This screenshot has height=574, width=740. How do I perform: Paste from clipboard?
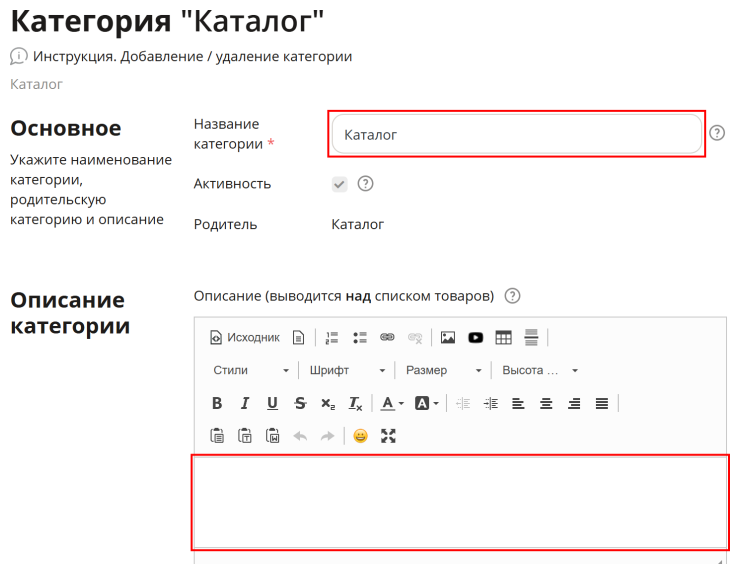pos(217,436)
